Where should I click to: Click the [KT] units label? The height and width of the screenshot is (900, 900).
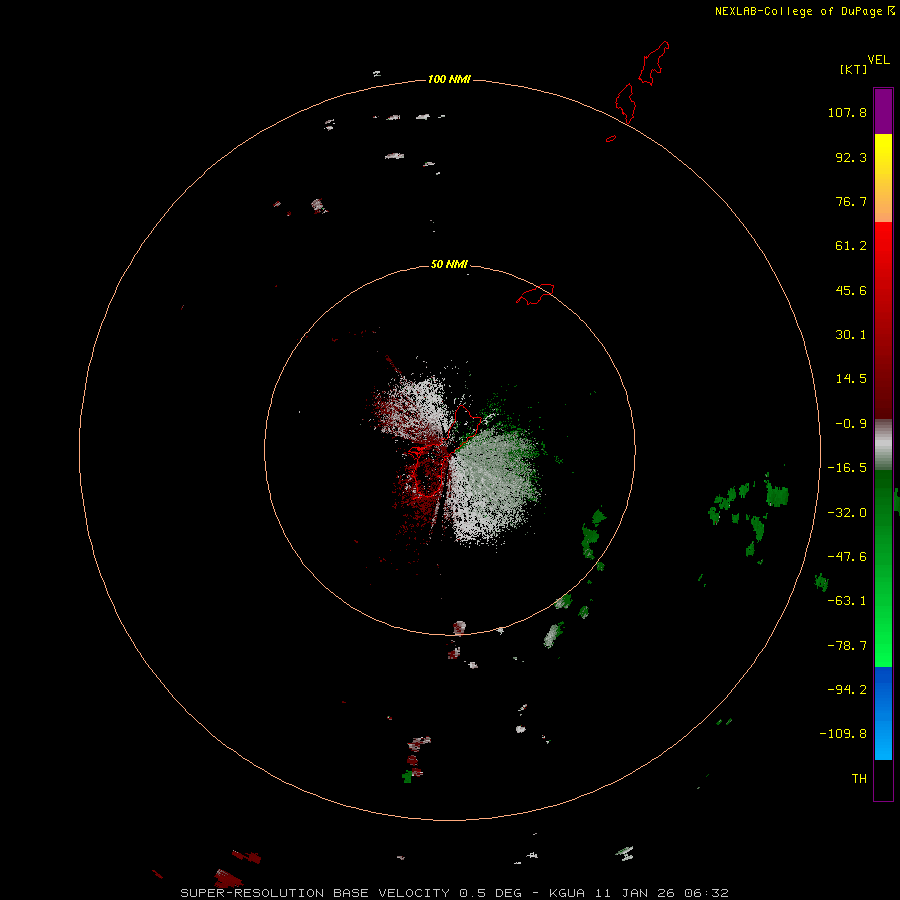tap(854, 69)
